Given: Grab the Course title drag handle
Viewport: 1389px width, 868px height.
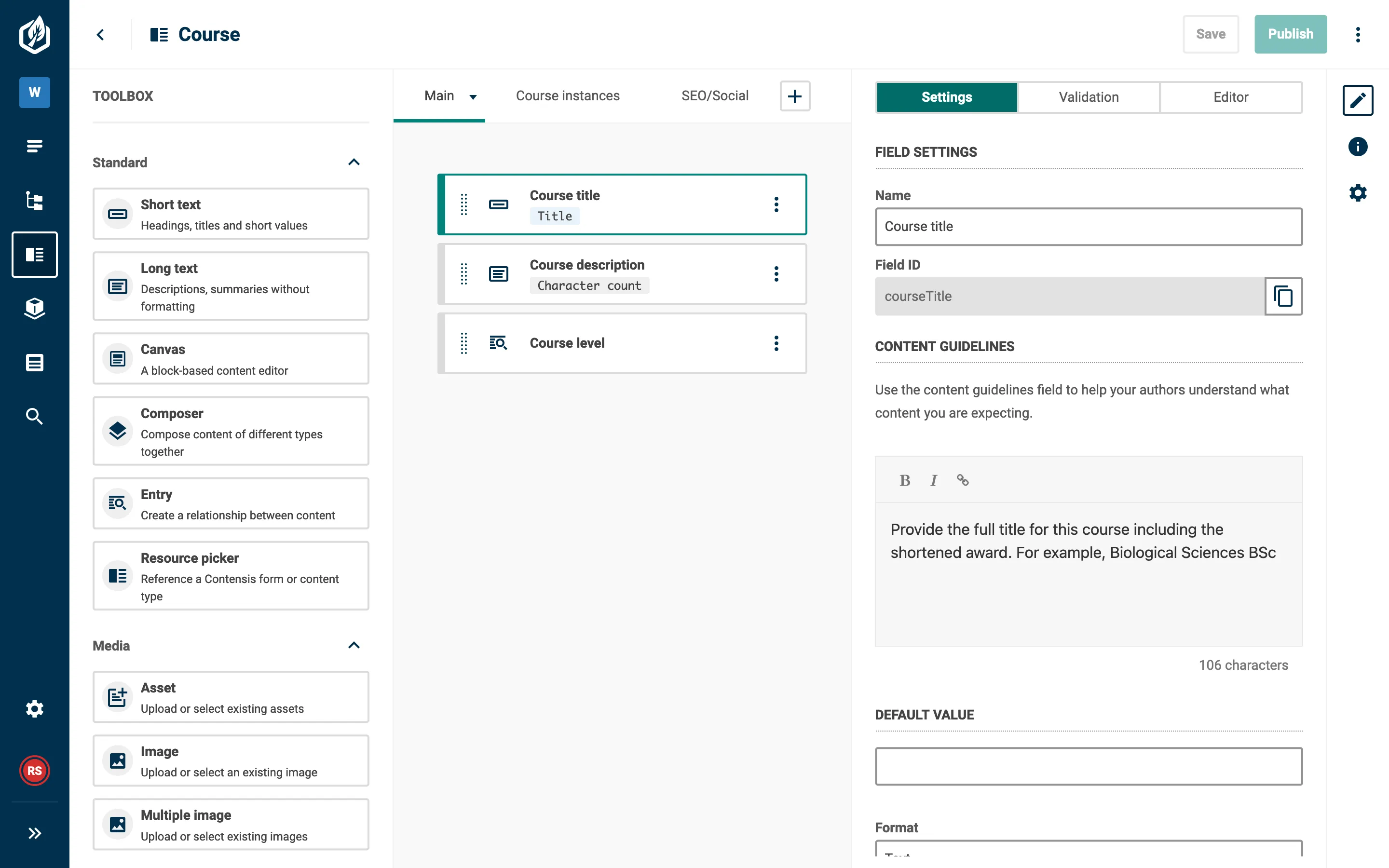Looking at the screenshot, I should pyautogui.click(x=464, y=204).
